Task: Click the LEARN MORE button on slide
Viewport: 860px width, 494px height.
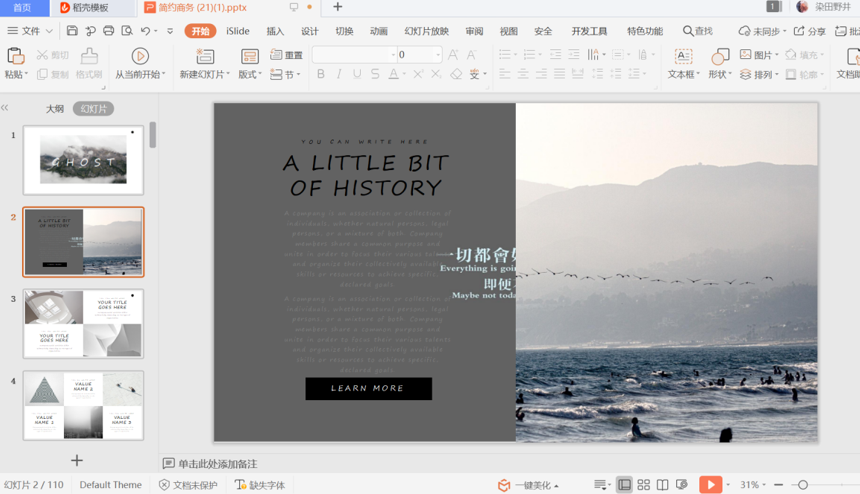Action: click(369, 388)
